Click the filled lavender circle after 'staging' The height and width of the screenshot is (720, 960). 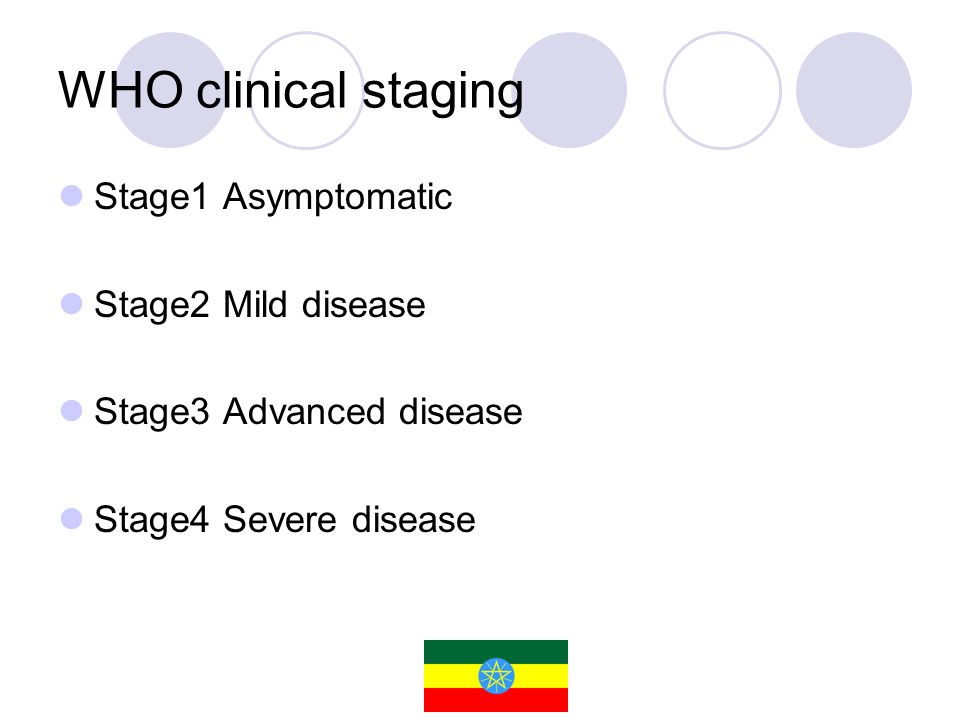point(569,90)
